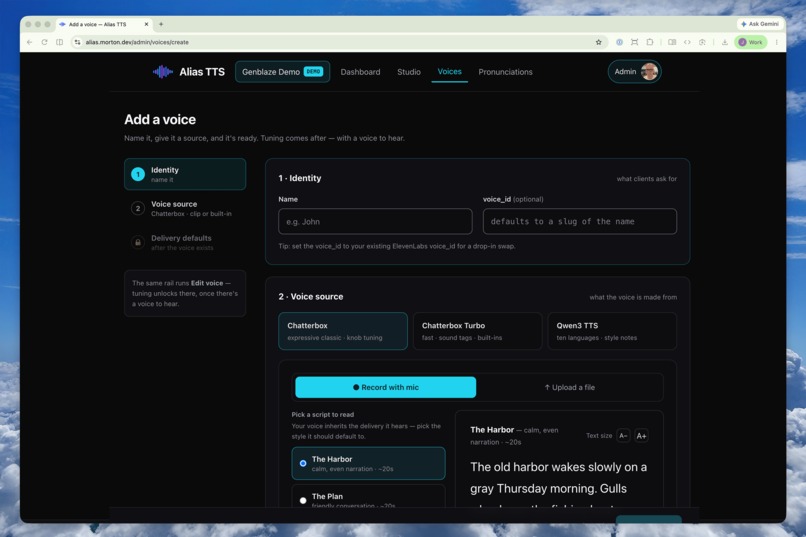This screenshot has height=537, width=806.
Task: Open the Voices page
Action: pyautogui.click(x=449, y=71)
